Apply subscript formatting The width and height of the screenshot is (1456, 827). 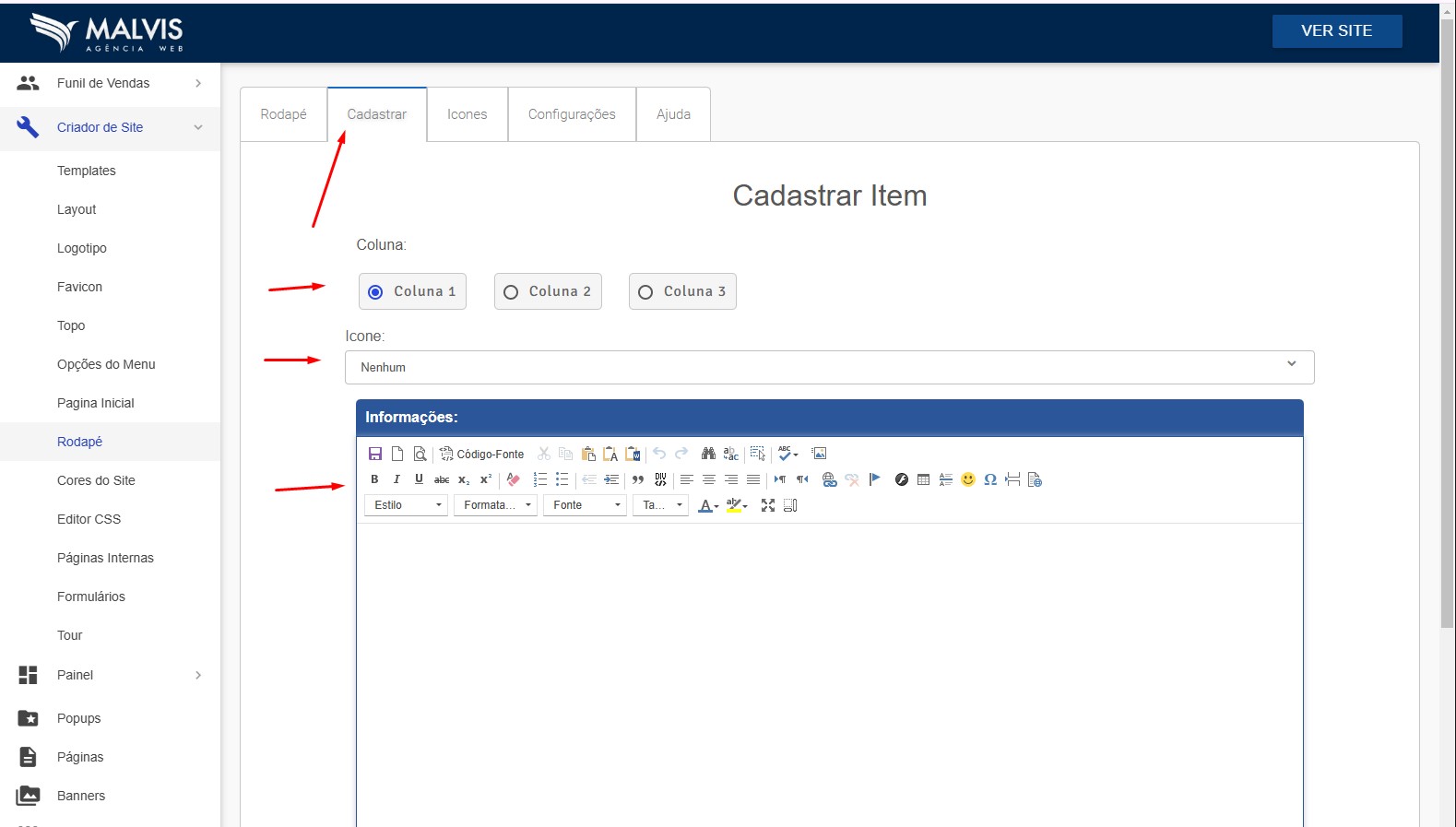pos(464,479)
